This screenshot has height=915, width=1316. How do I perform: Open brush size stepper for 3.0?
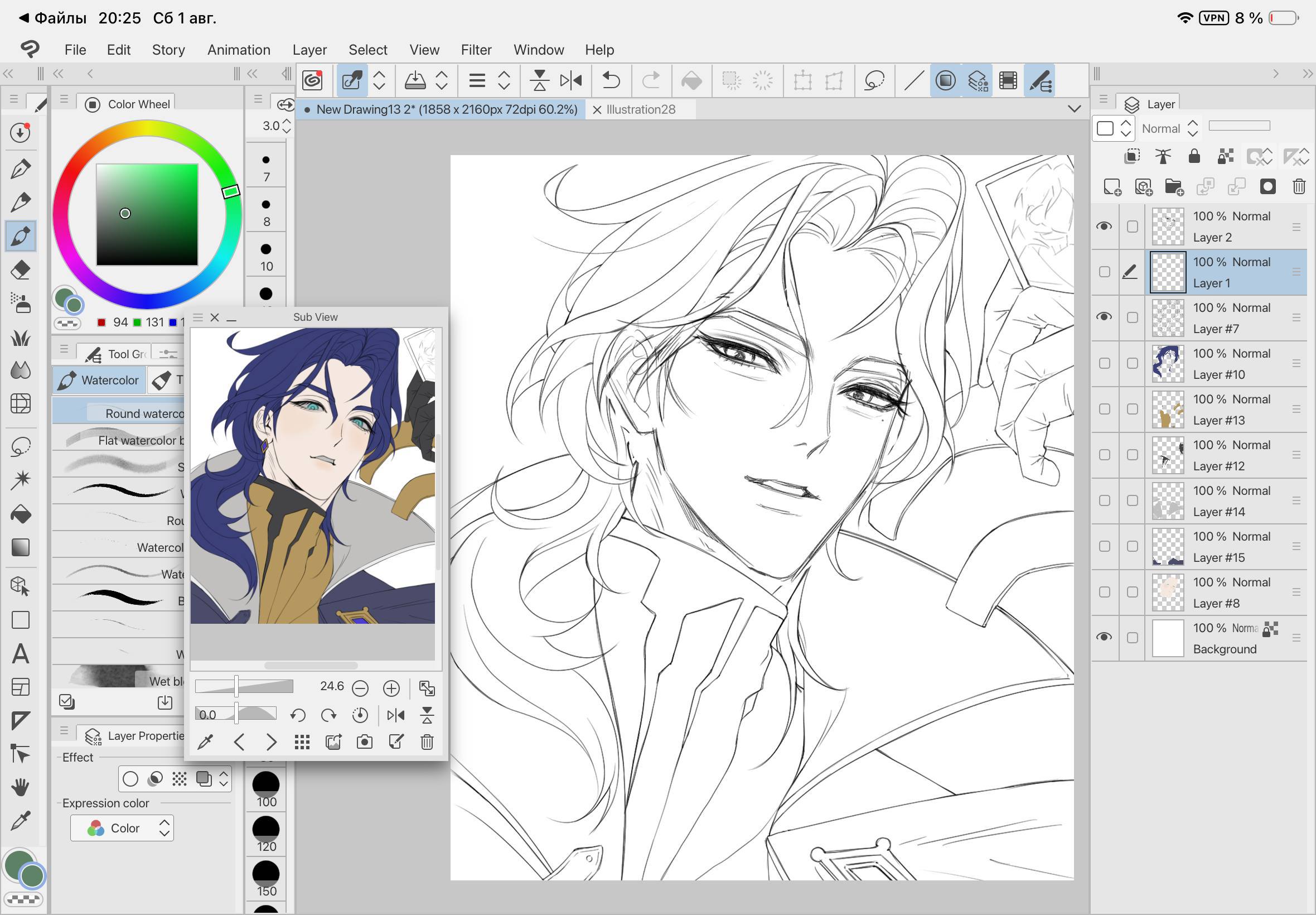287,126
